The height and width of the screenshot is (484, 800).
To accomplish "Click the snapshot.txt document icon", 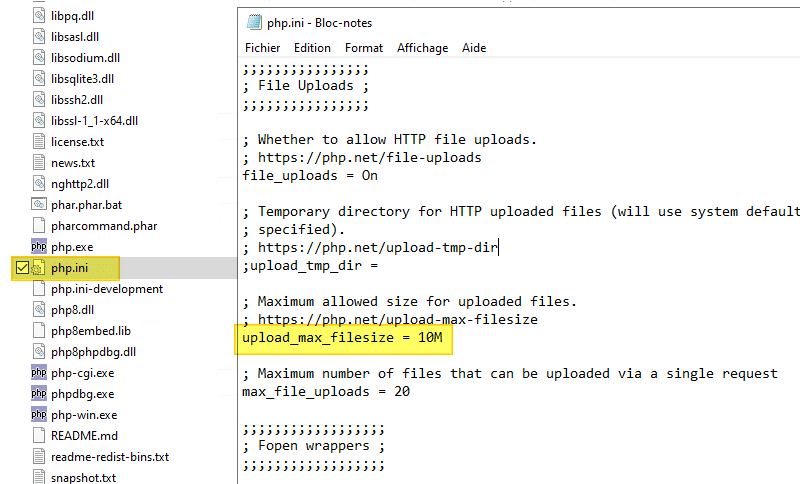I will click(39, 477).
